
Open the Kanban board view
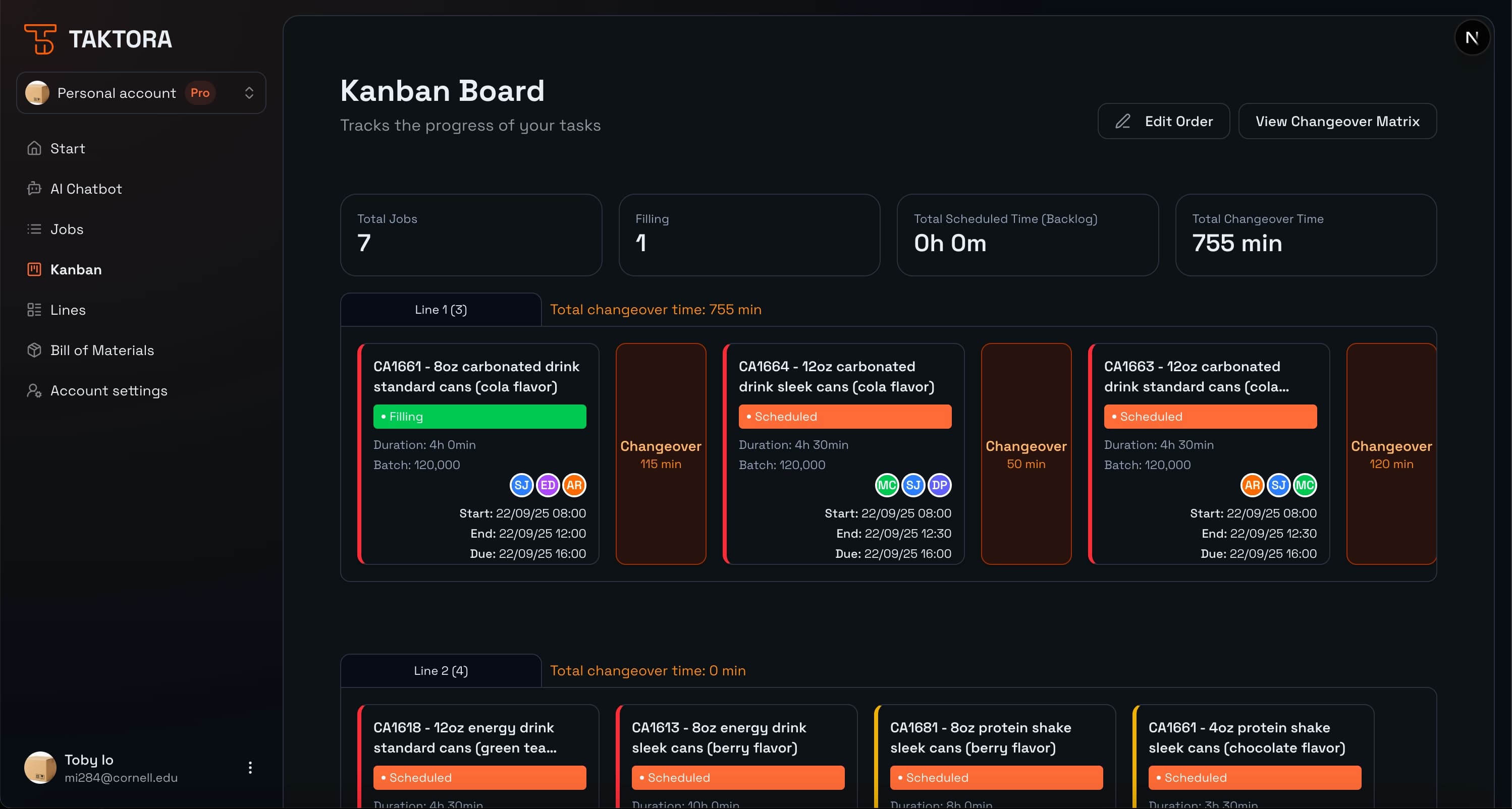click(76, 269)
